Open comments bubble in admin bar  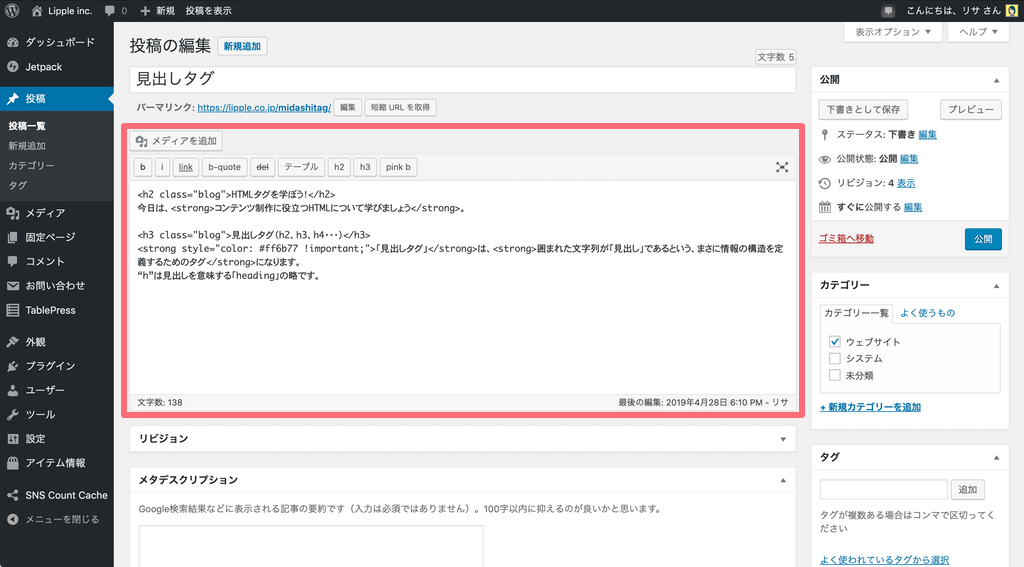point(116,10)
